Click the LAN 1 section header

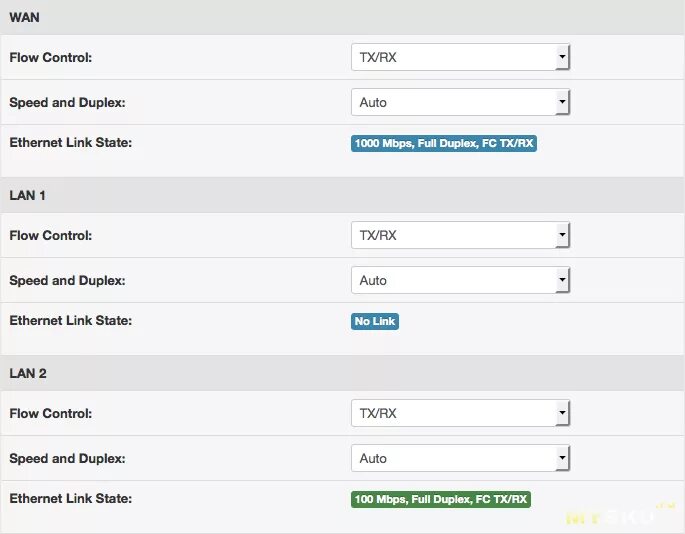click(x=28, y=195)
